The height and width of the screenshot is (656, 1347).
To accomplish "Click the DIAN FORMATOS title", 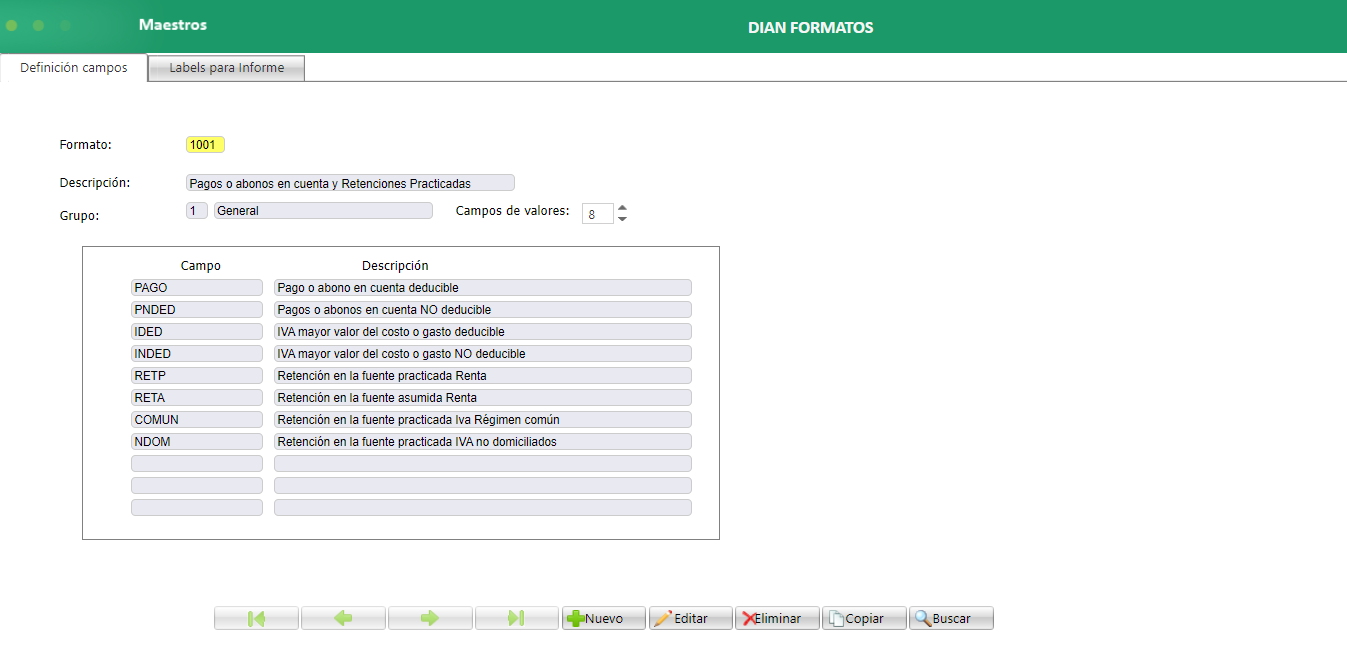I will pyautogui.click(x=811, y=28).
